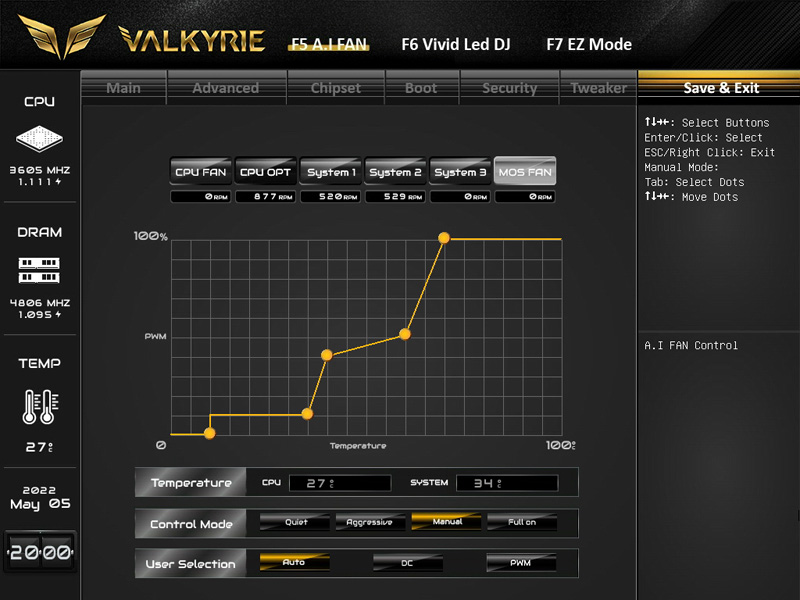Click the thermometers temperature icon
800x600 pixels.
click(x=40, y=407)
